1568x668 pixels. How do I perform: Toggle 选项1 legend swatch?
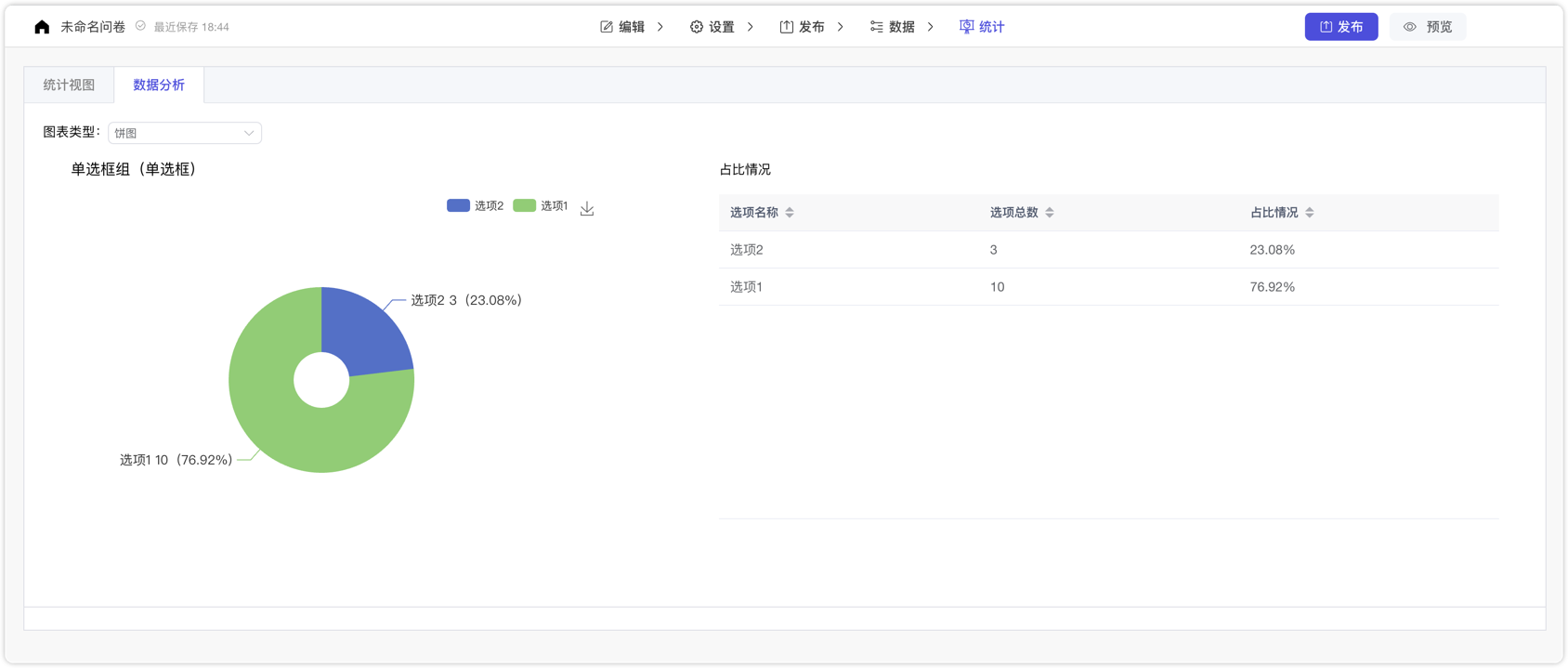[524, 205]
